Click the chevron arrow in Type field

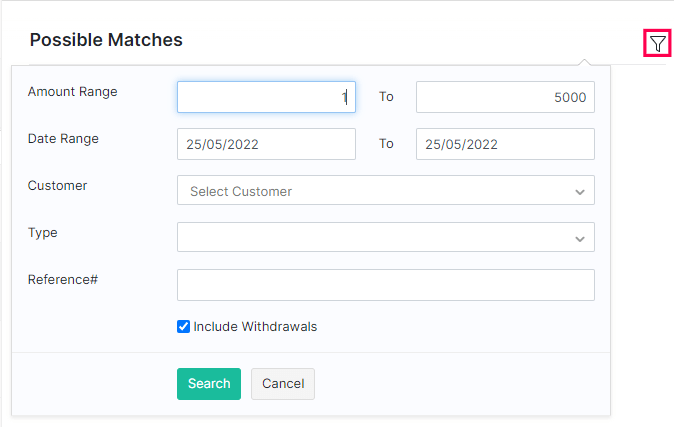click(580, 238)
